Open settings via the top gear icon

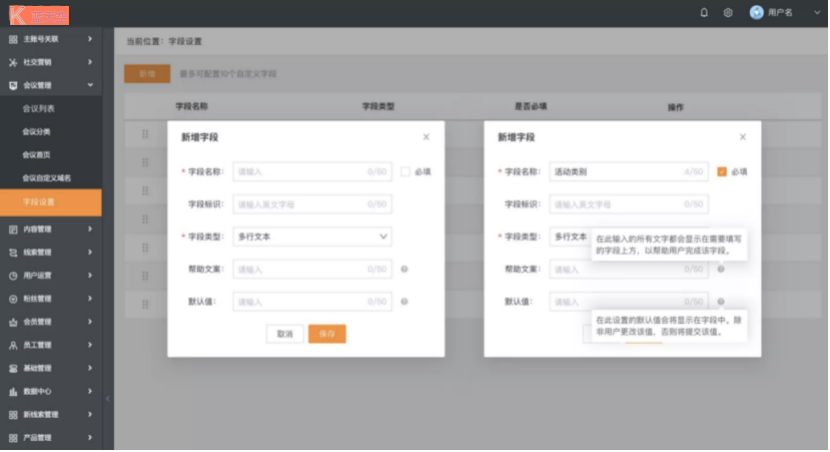click(x=729, y=13)
